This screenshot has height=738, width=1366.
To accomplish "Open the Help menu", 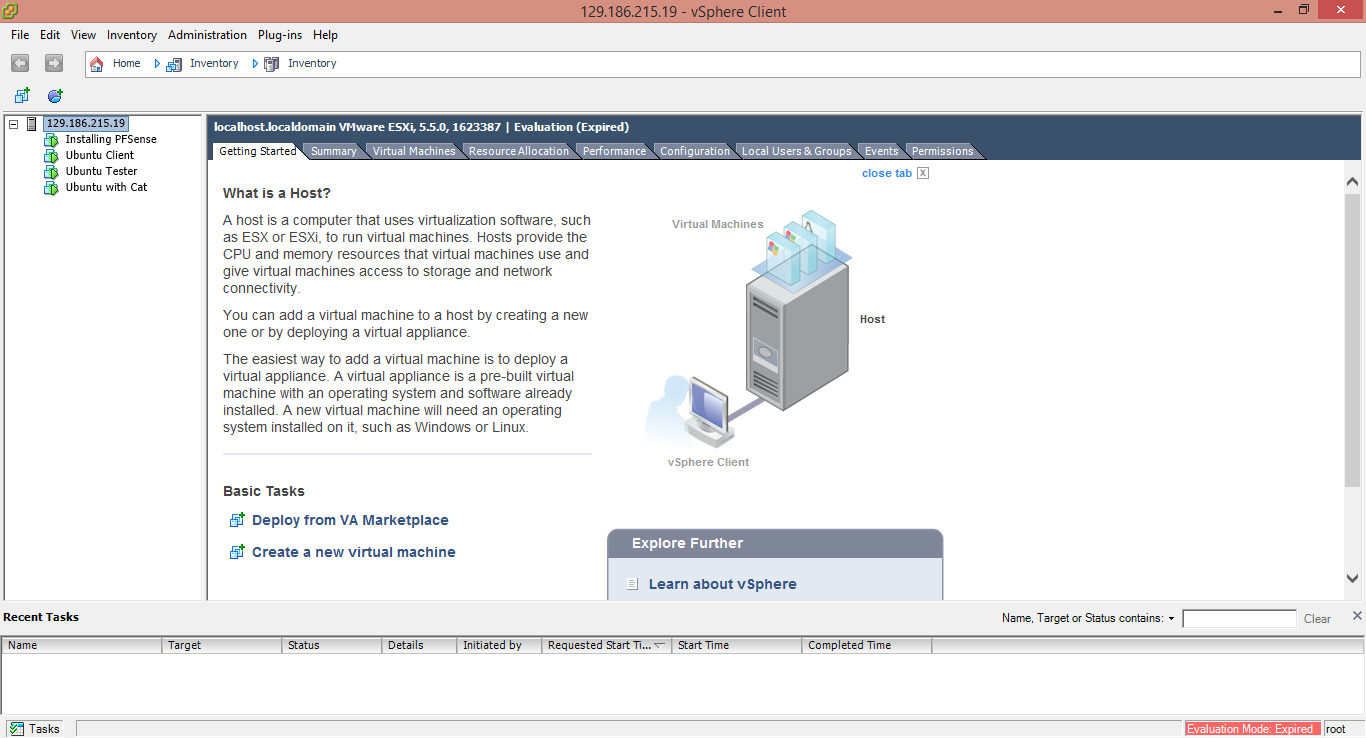I will coord(325,35).
